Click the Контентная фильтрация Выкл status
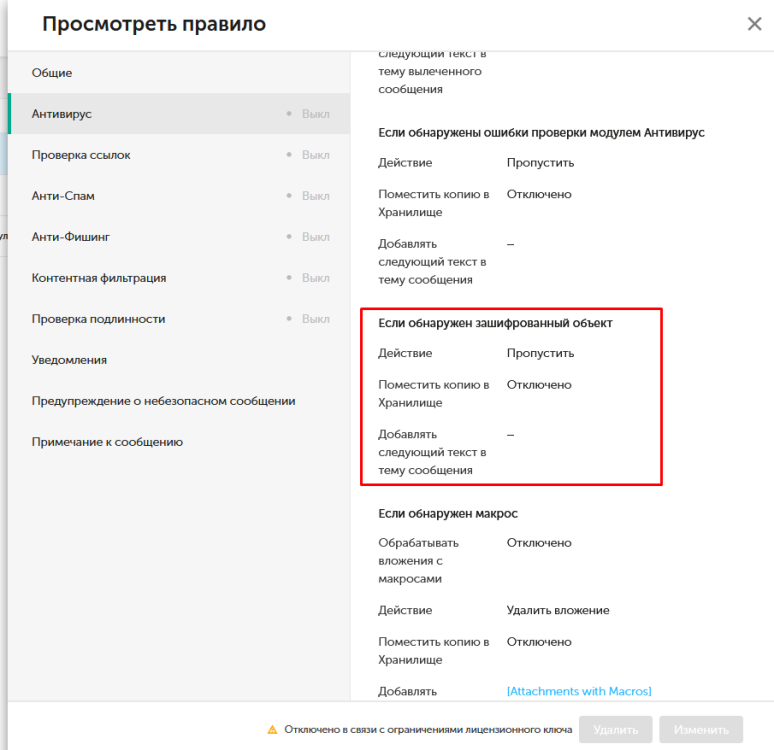This screenshot has width=774, height=750. click(315, 278)
